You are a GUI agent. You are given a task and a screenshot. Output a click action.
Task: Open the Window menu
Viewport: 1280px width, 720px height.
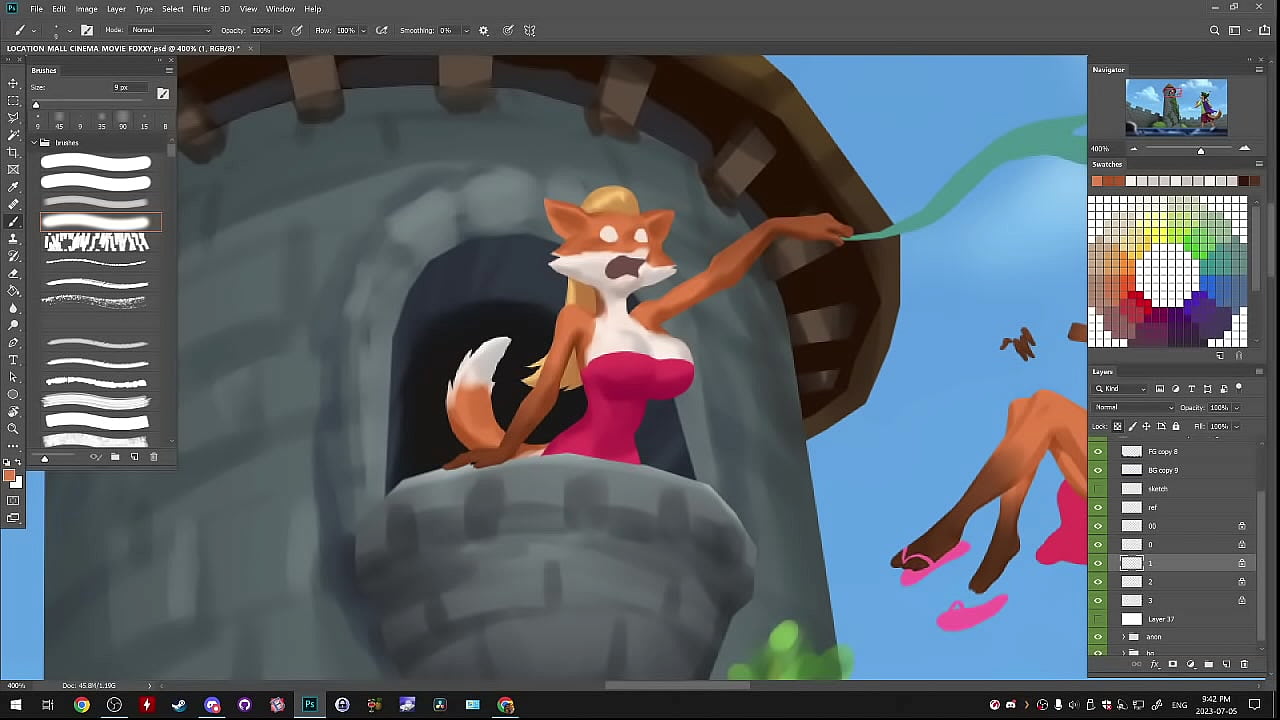point(280,9)
